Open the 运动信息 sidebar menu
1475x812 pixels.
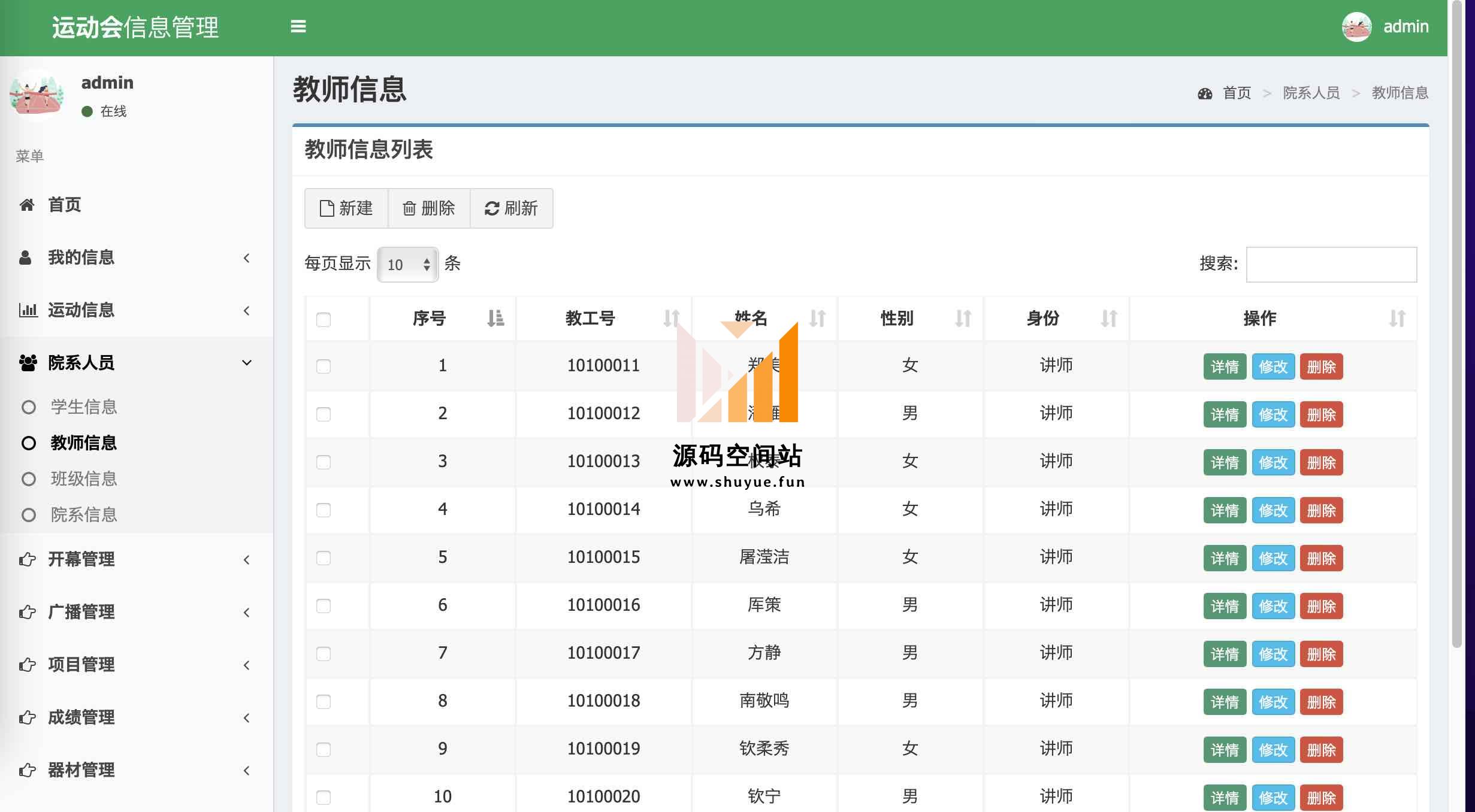click(x=137, y=310)
